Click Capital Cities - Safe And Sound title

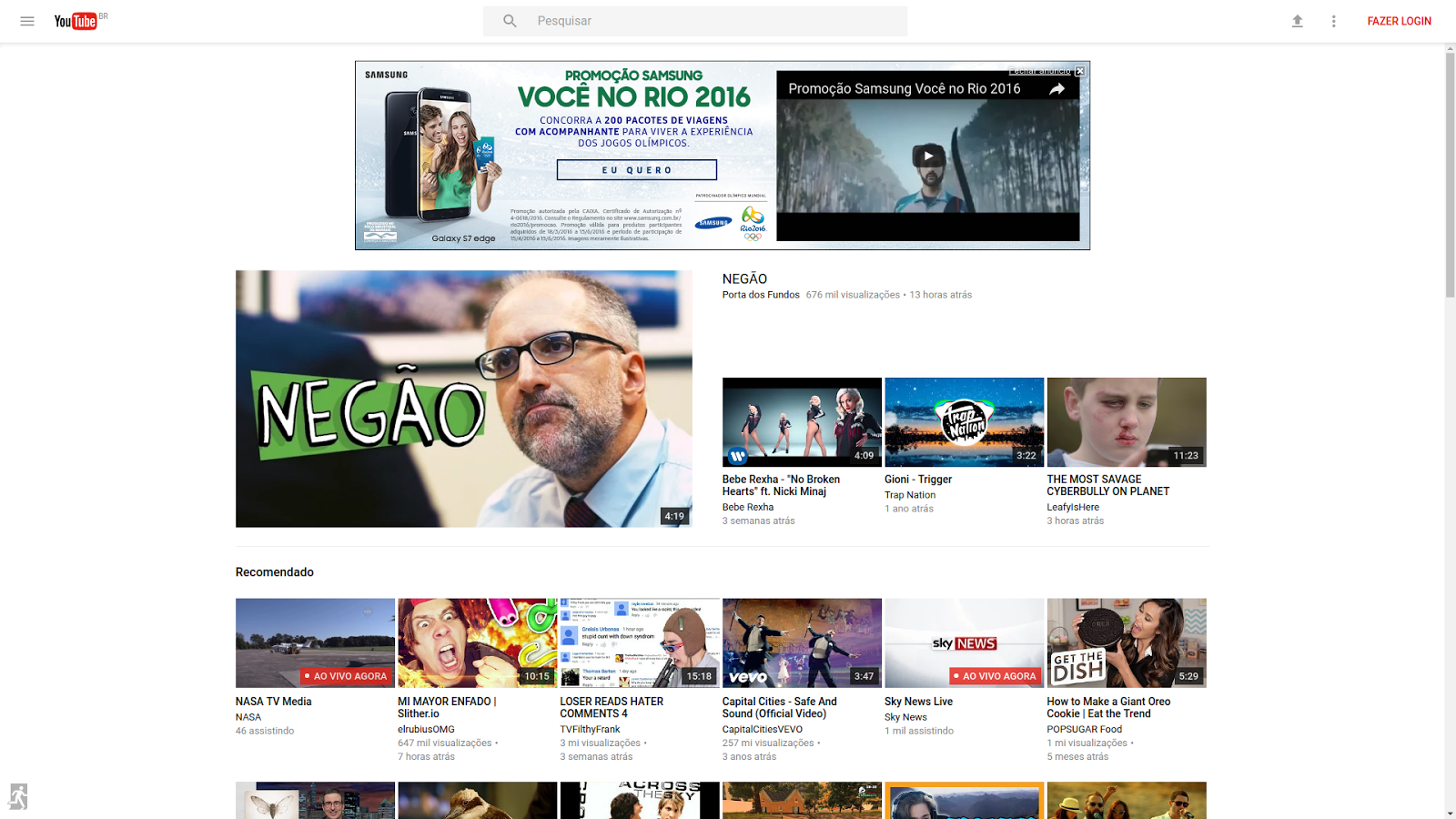click(x=779, y=707)
